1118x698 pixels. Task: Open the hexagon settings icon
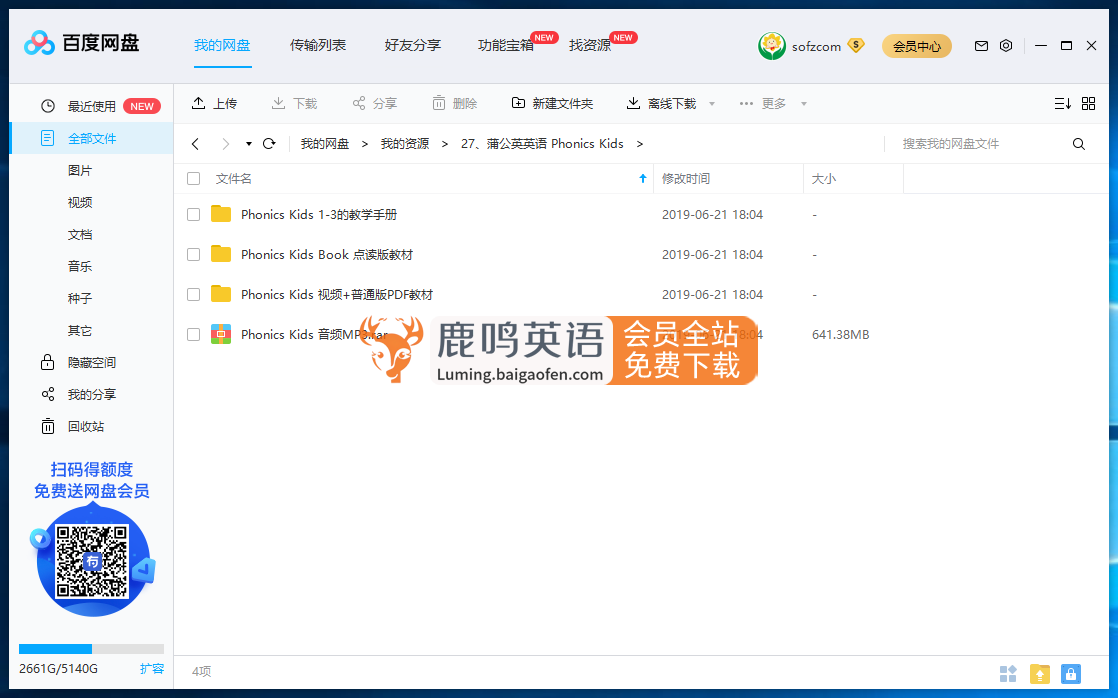coord(1006,46)
